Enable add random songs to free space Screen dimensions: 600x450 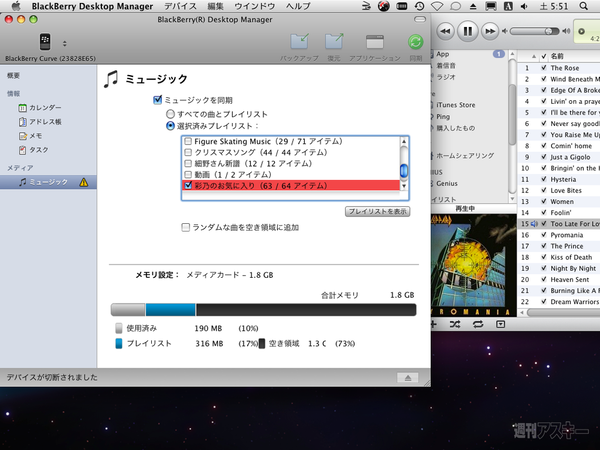click(x=186, y=228)
